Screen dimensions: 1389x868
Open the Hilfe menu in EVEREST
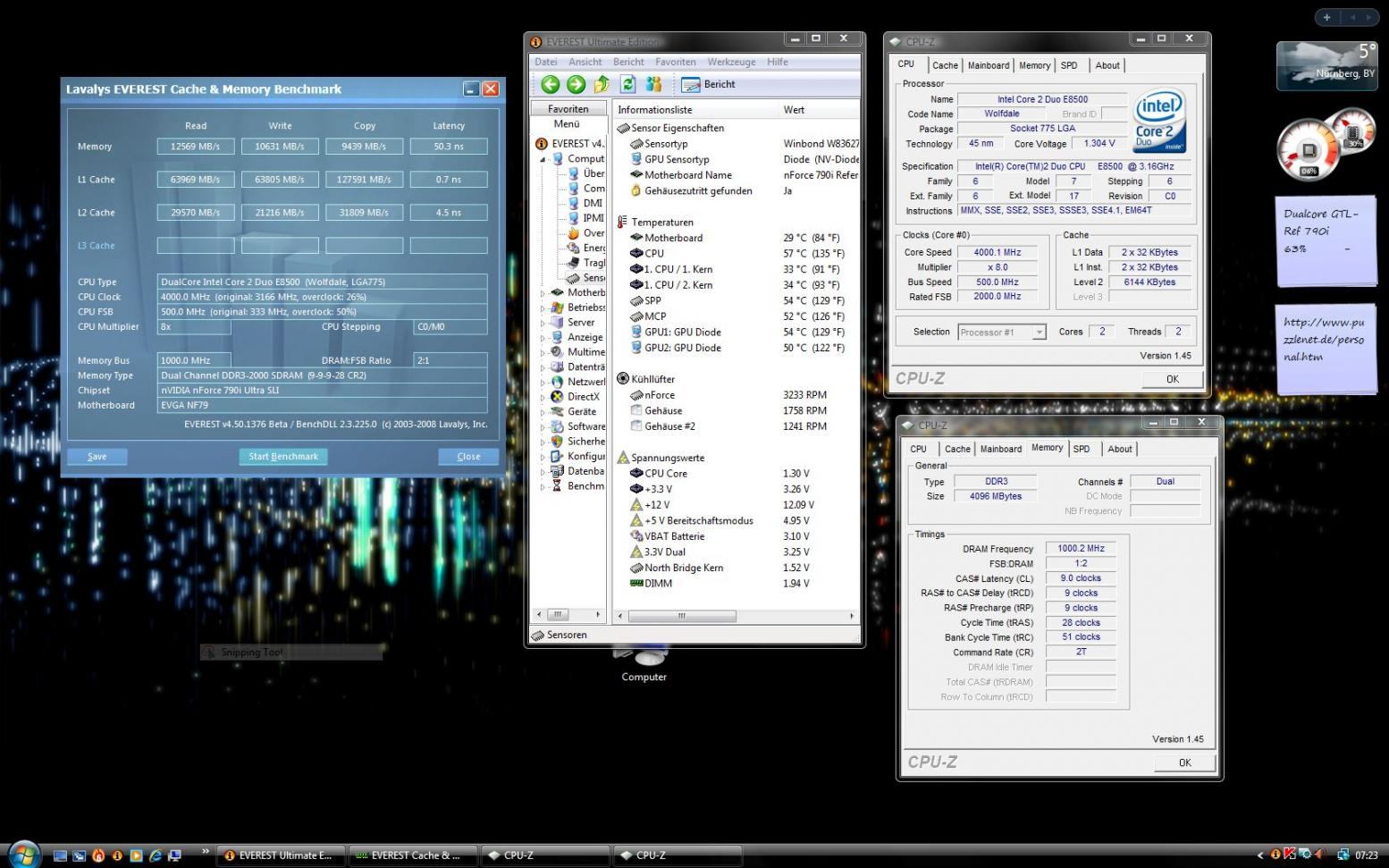[x=778, y=62]
